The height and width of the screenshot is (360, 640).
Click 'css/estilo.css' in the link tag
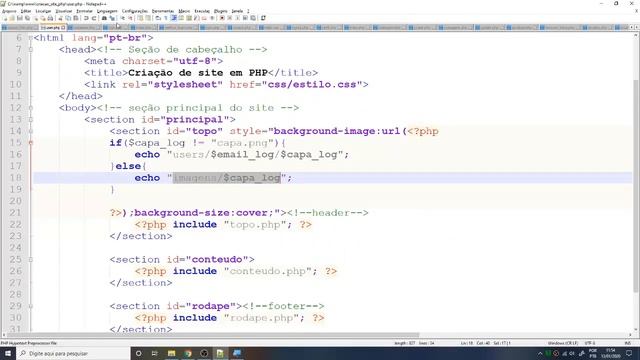(312, 84)
